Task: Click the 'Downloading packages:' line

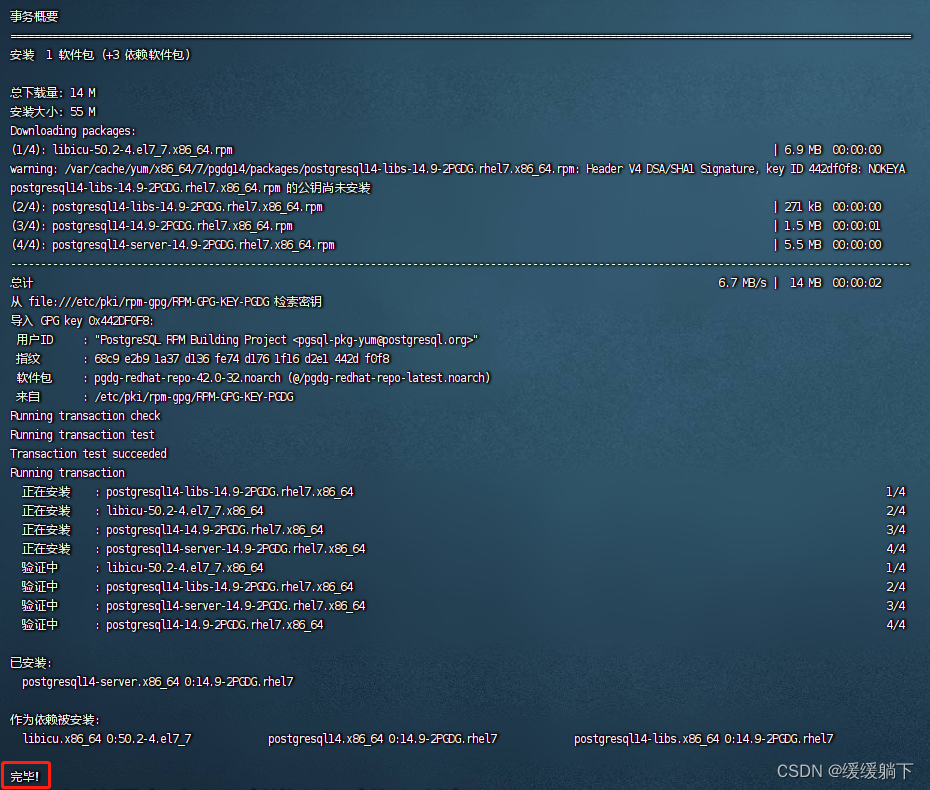Action: pyautogui.click(x=73, y=131)
